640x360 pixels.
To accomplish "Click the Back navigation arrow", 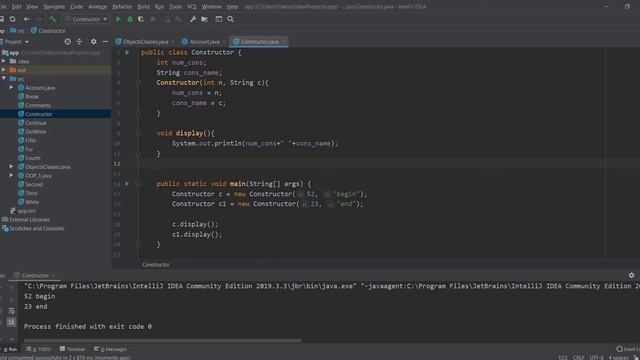I will (x=27, y=19).
